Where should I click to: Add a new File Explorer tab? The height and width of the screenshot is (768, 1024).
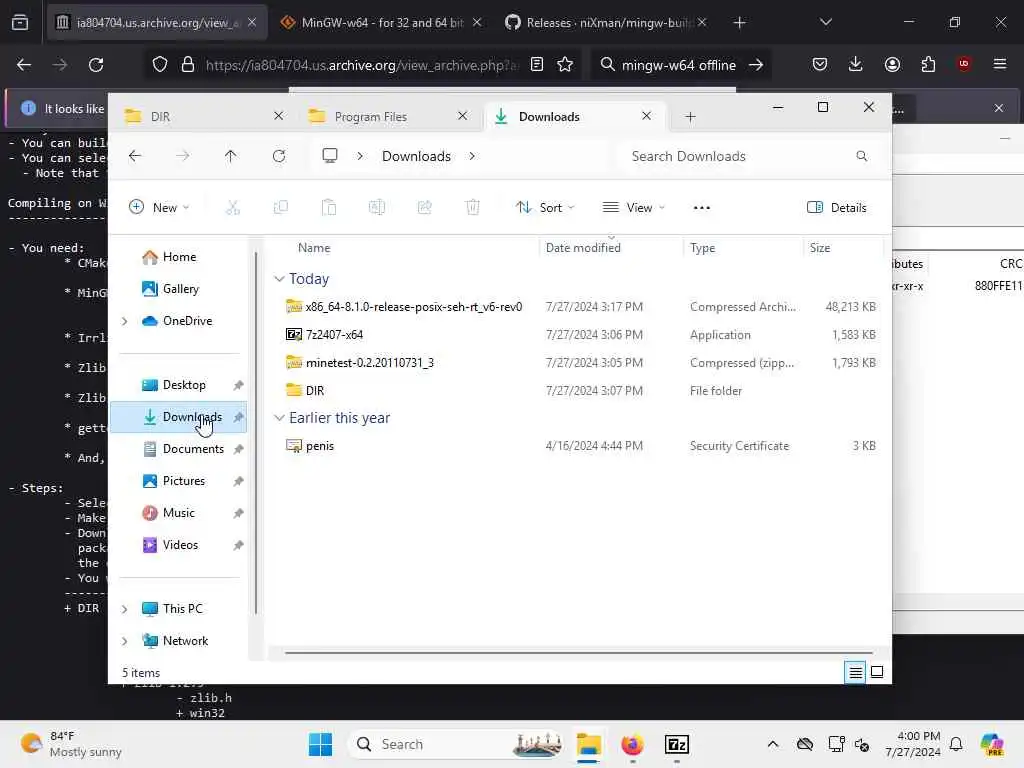click(x=690, y=116)
